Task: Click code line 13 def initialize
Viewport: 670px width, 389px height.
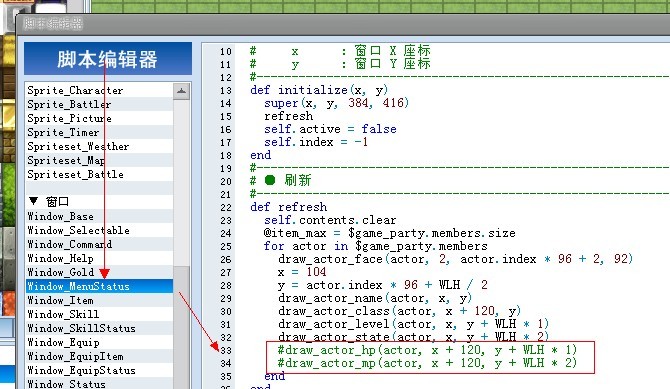Action: click(319, 90)
